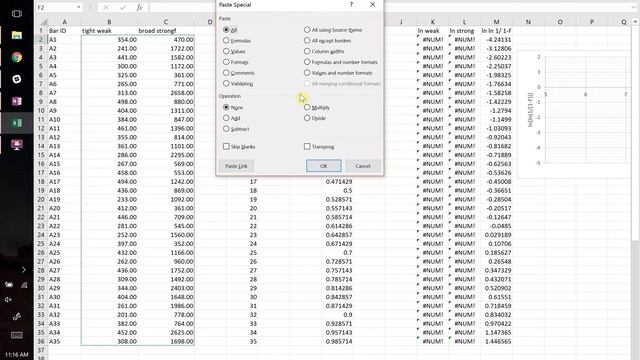
Task: Select column K header
Action: (x=433, y=22)
